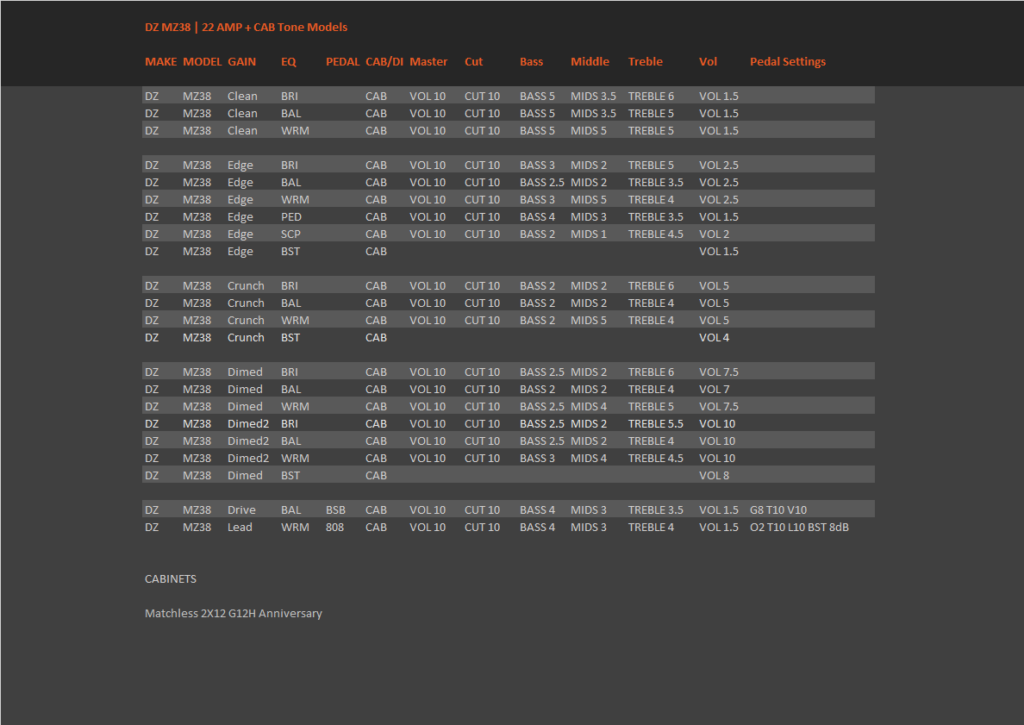Click the 808 pedal cell in Lead row
Viewport: 1024px width, 725px height.
tap(334, 526)
